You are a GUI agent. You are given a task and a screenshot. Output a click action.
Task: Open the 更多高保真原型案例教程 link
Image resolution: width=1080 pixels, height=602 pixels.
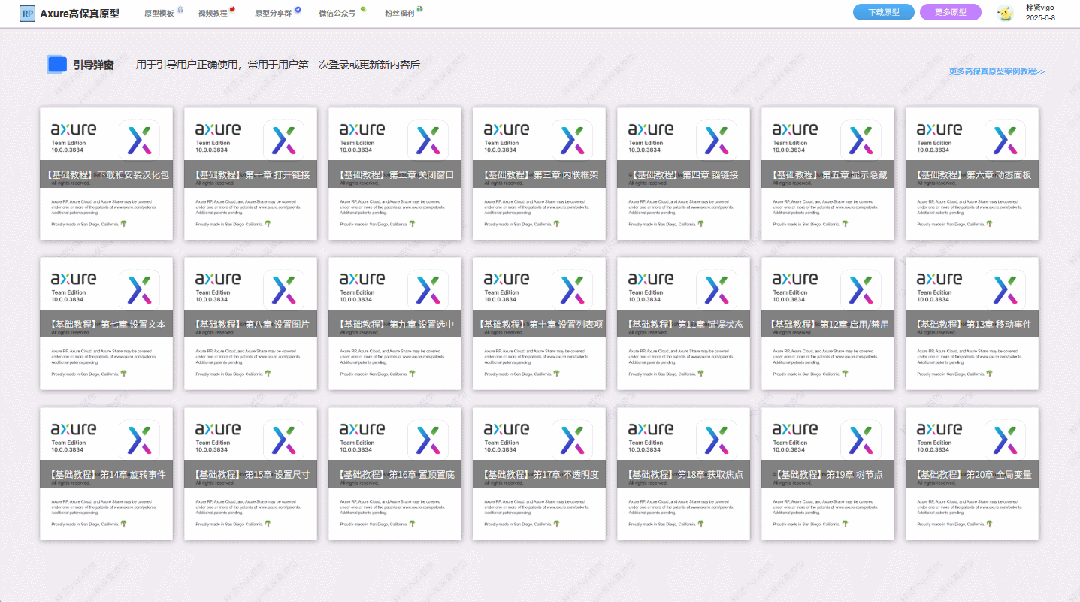[x=997, y=71]
